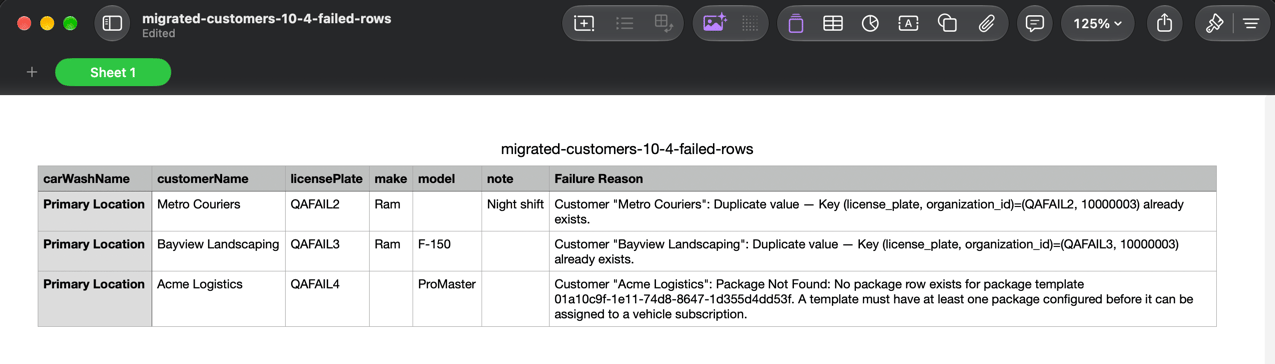Select the QAFAIL2 license plate cell
This screenshot has height=364, width=1275.
point(328,211)
